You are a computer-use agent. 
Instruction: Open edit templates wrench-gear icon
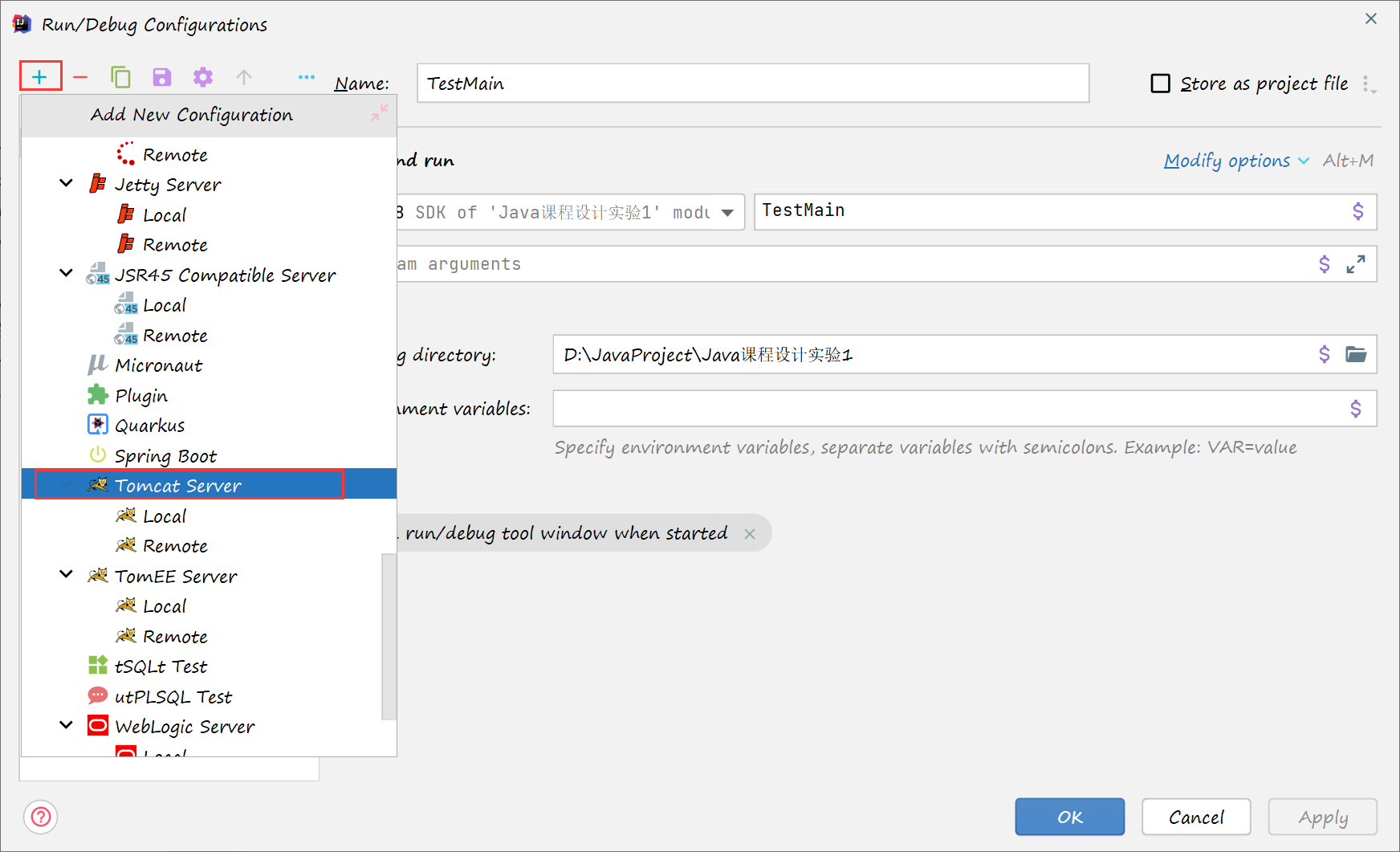click(203, 77)
